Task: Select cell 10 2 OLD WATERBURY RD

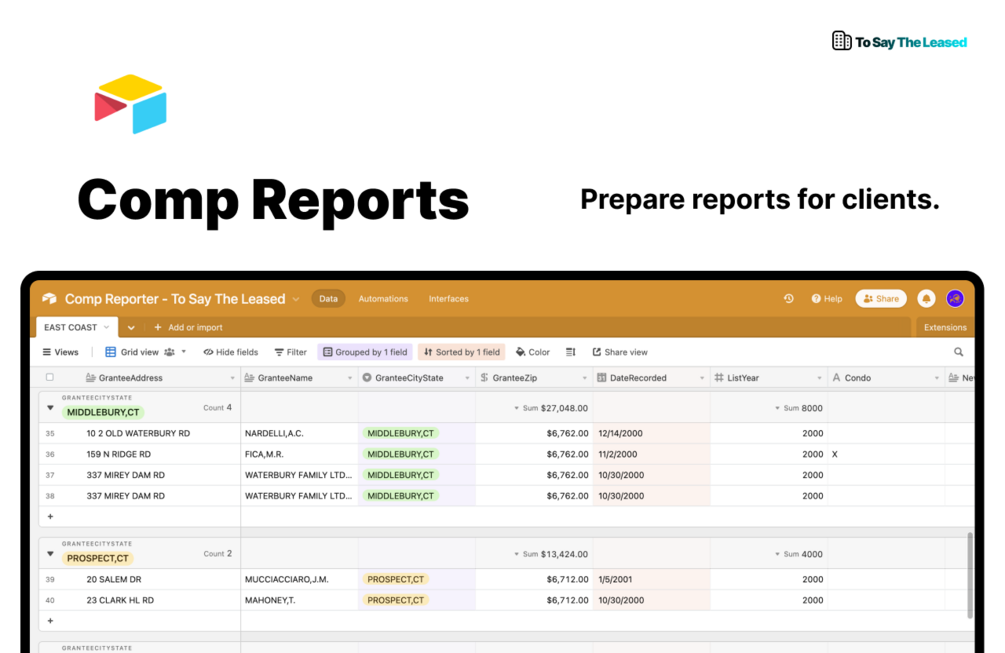Action: point(138,433)
